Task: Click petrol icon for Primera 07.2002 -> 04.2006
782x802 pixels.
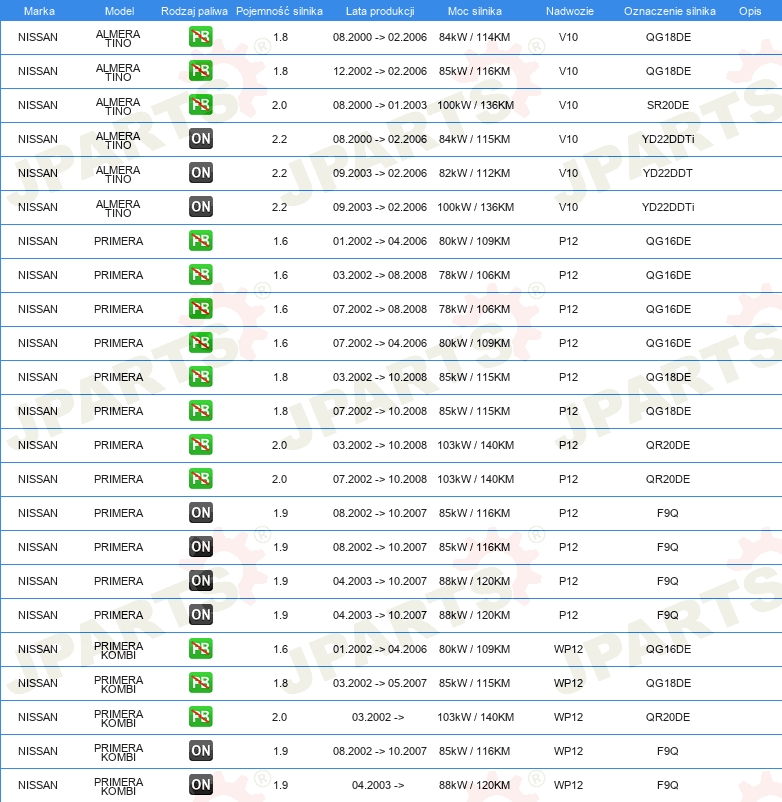Action: coord(200,343)
